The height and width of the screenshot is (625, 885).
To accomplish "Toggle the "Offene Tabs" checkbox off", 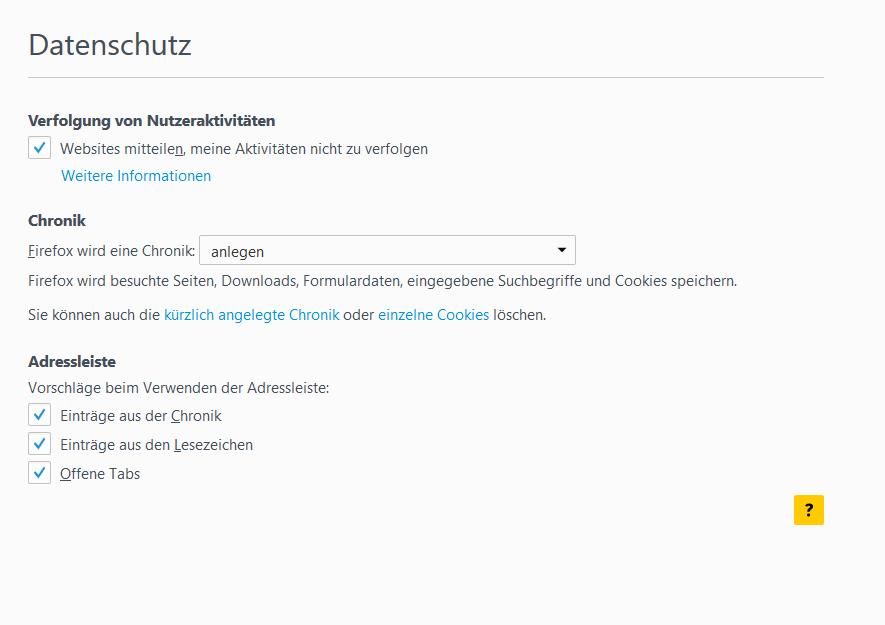I will pos(39,473).
